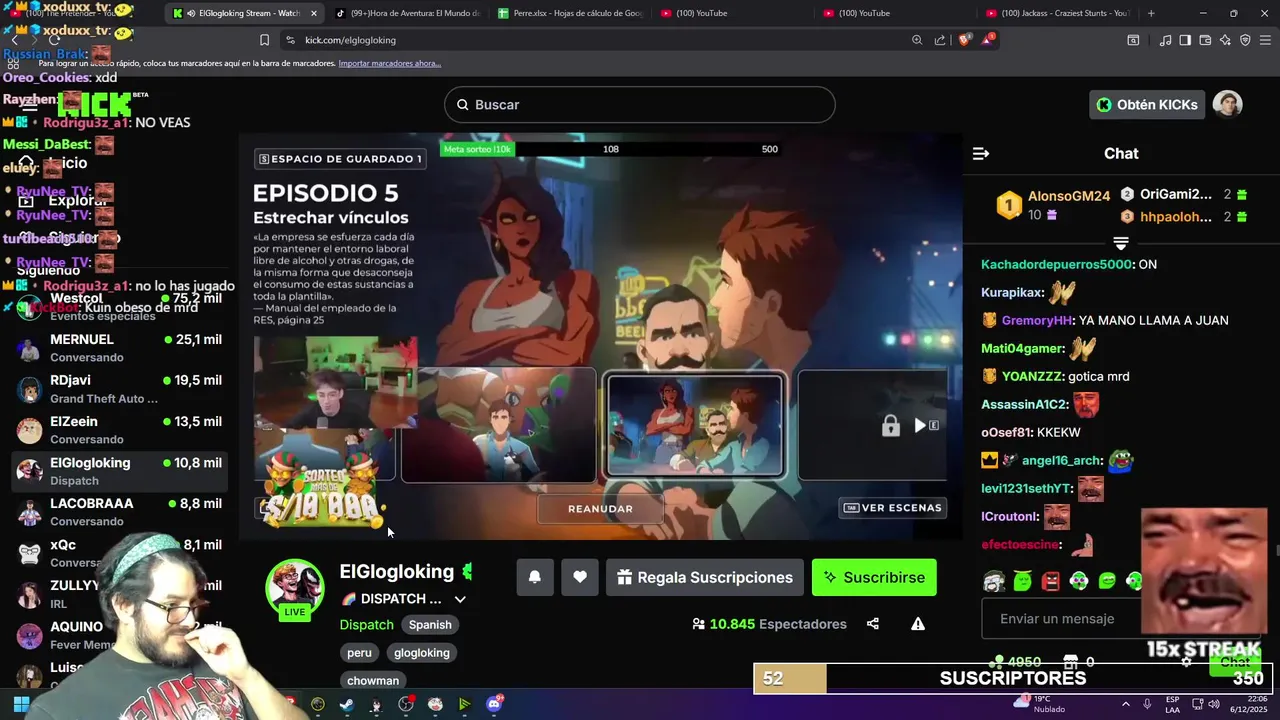Click the report warning triangle icon

tap(918, 624)
